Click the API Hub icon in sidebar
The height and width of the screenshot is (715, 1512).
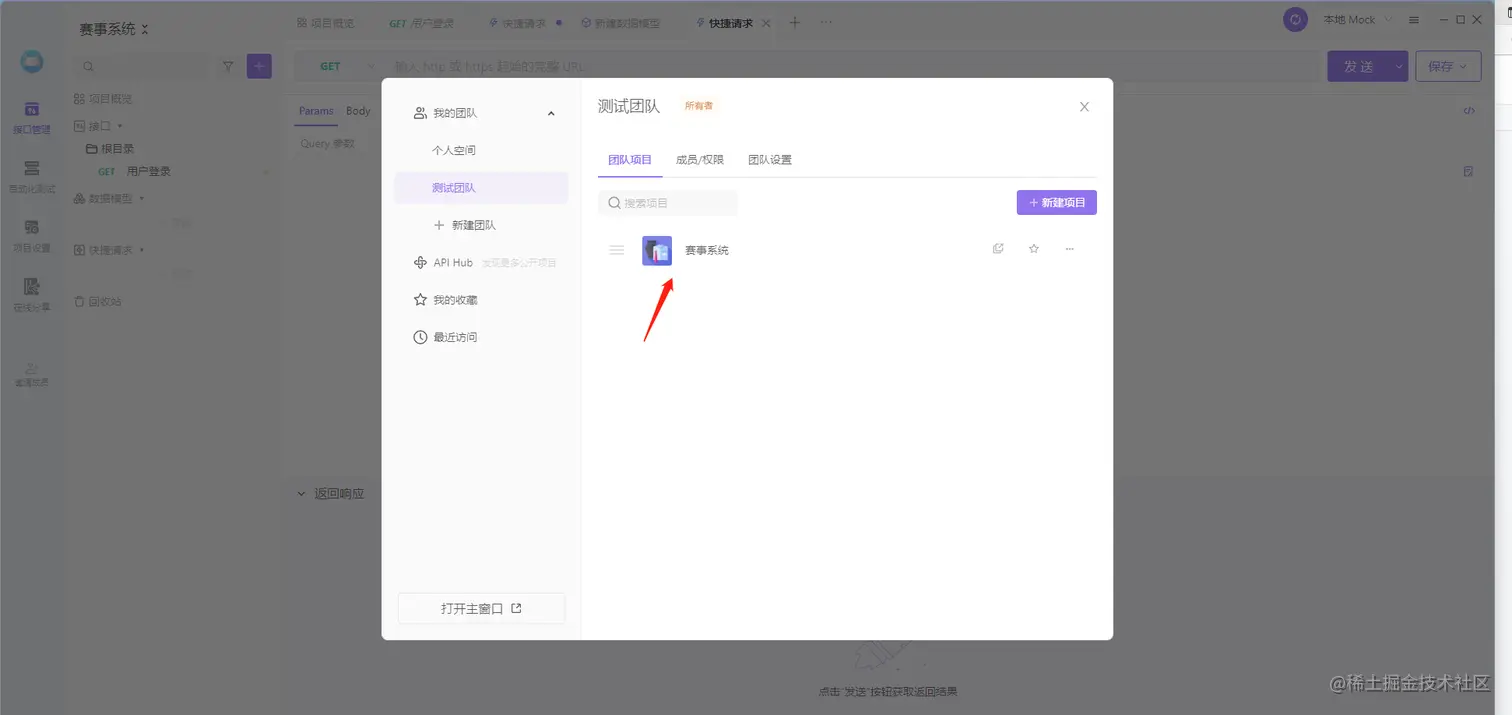tap(420, 263)
